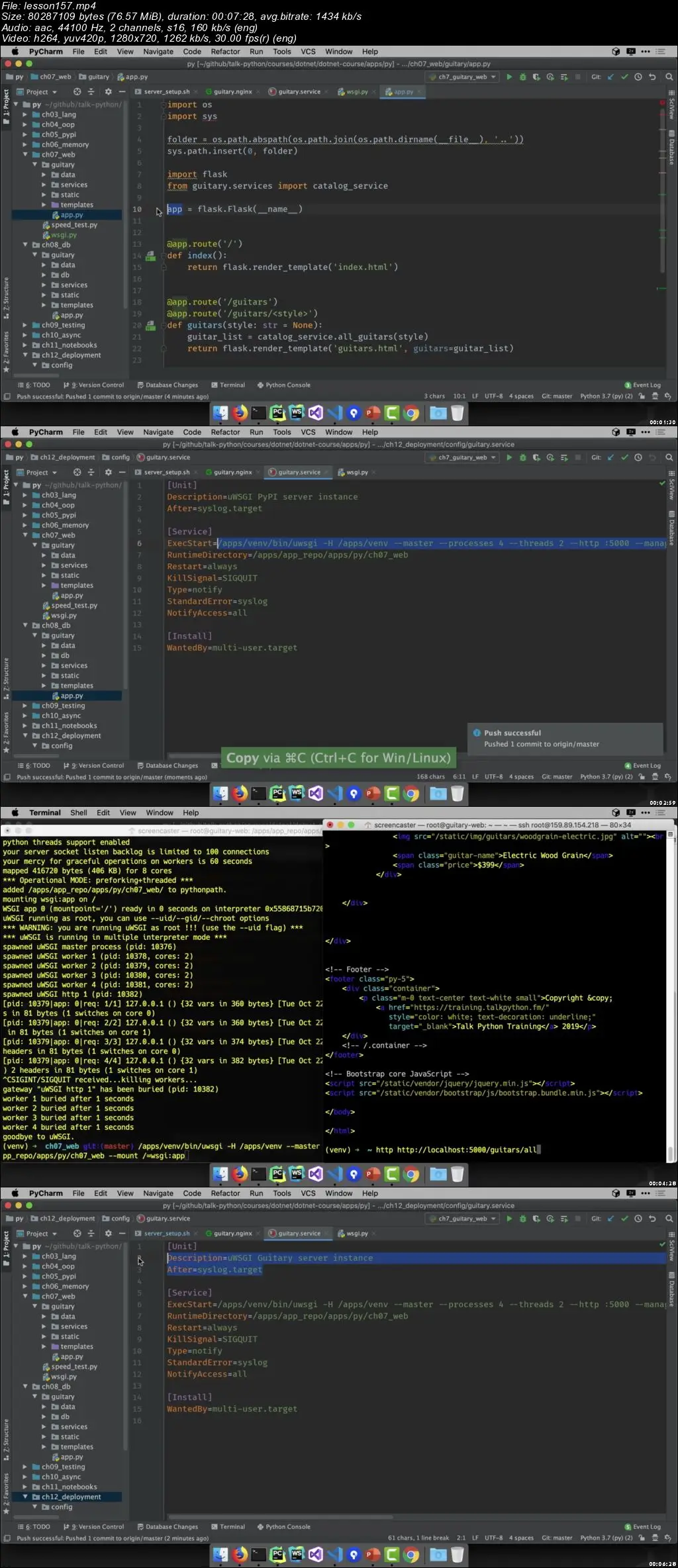Click Search Everywhere magnifier in 00:06:28 frame
678x1568 pixels.
tap(669, 1219)
